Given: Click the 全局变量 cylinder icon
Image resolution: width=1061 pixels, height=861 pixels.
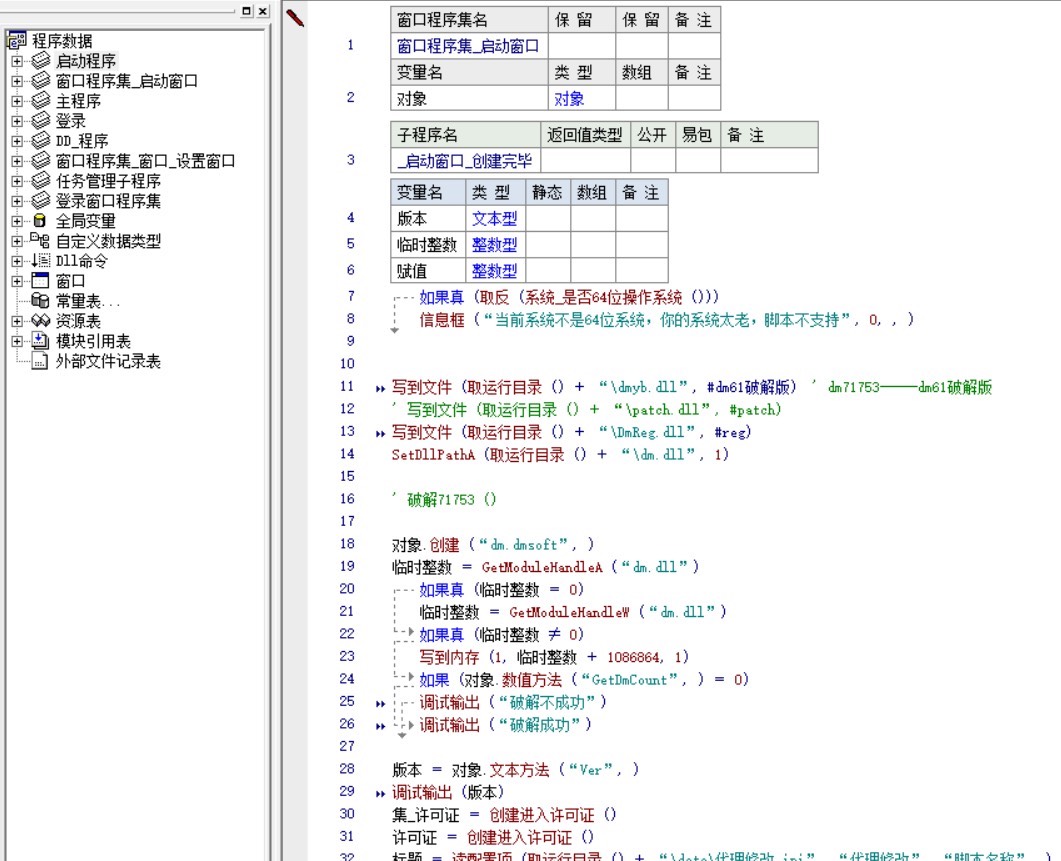Looking at the screenshot, I should coord(40,221).
